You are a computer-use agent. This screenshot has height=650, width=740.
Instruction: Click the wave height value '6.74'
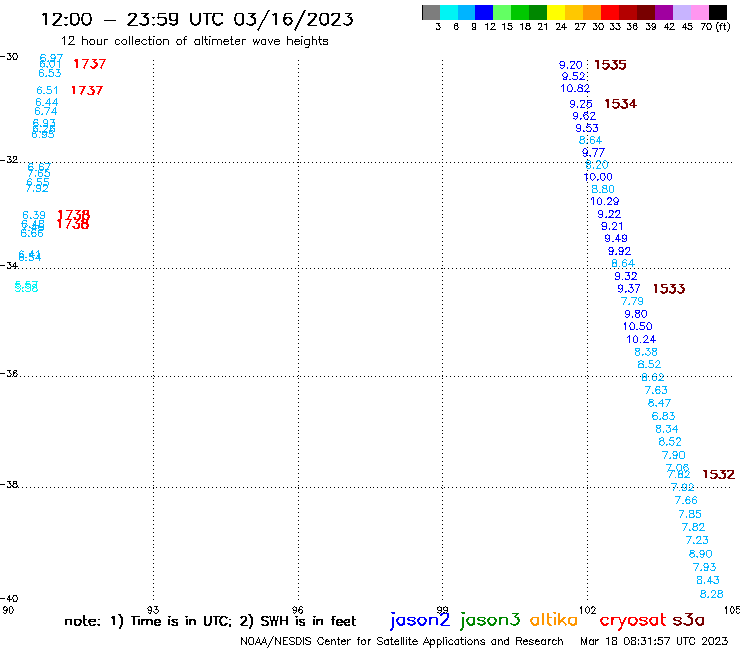pyautogui.click(x=46, y=111)
